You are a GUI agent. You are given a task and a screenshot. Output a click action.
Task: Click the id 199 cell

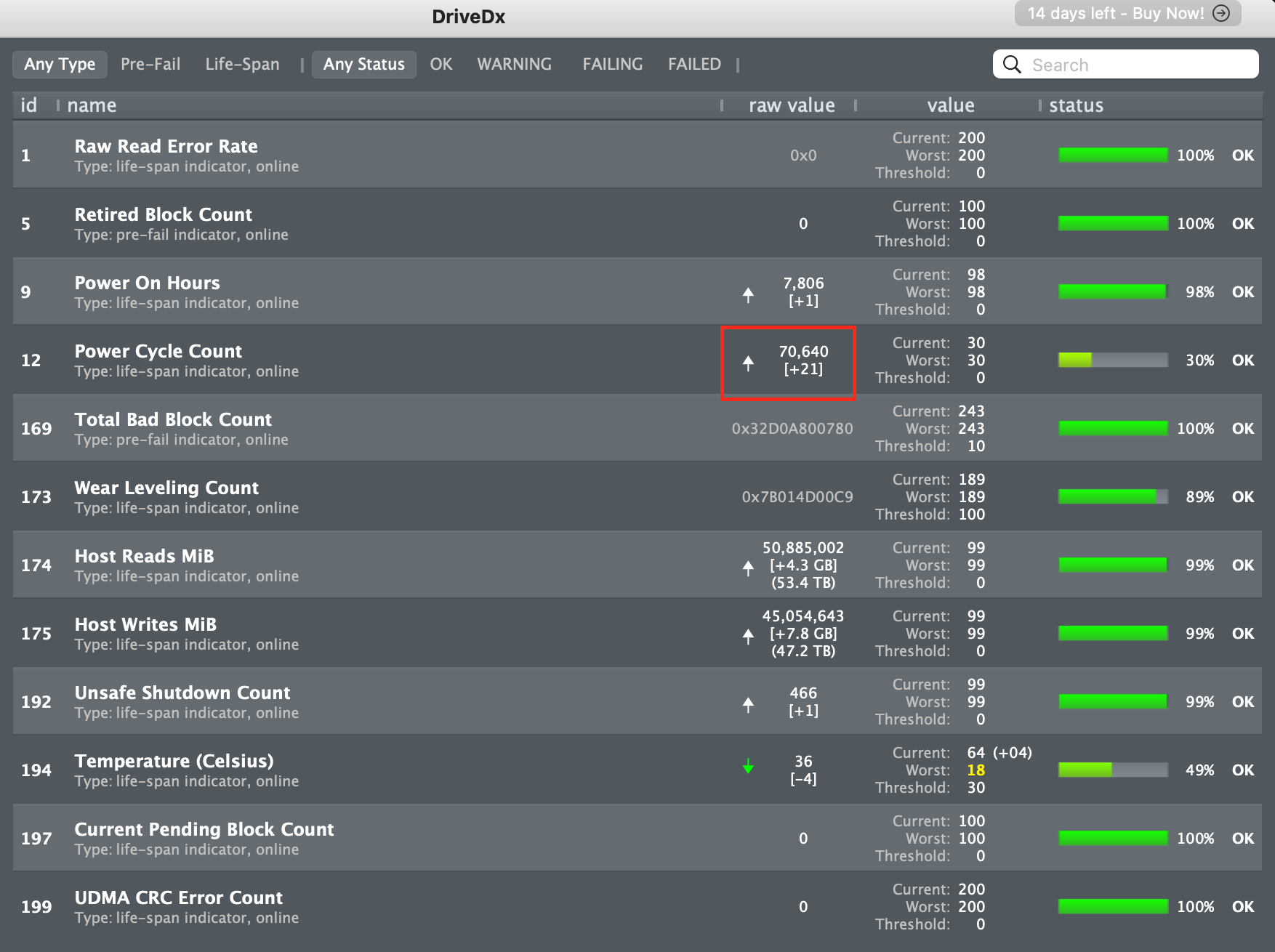tap(36, 906)
